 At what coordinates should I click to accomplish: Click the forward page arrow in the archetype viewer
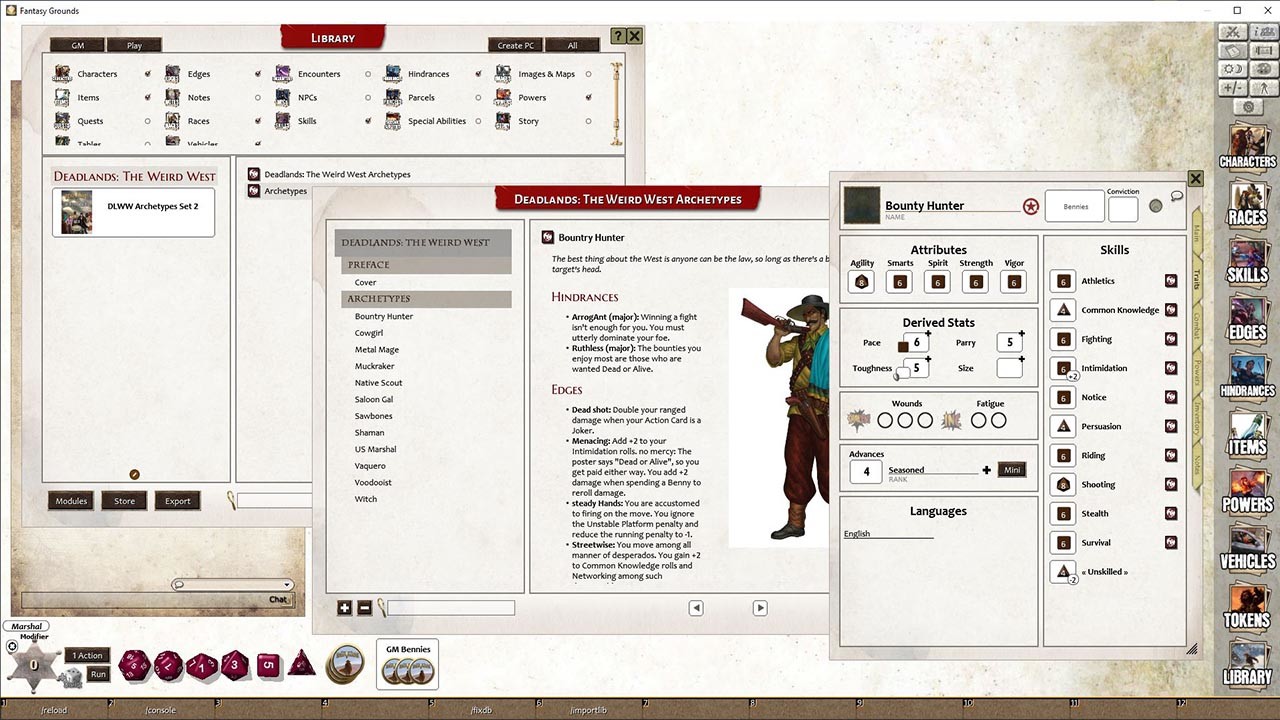pos(760,607)
